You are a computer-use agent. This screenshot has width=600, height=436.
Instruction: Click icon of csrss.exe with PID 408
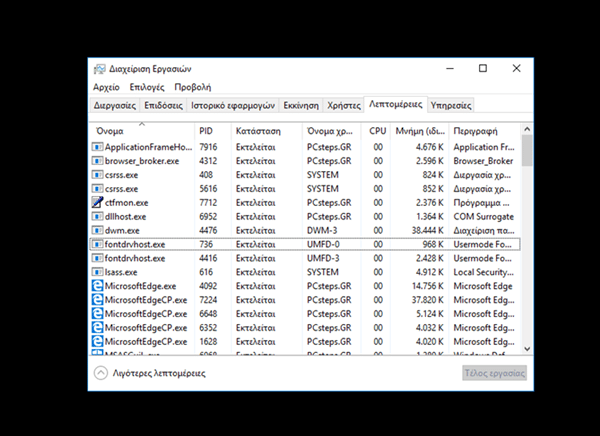(x=98, y=175)
